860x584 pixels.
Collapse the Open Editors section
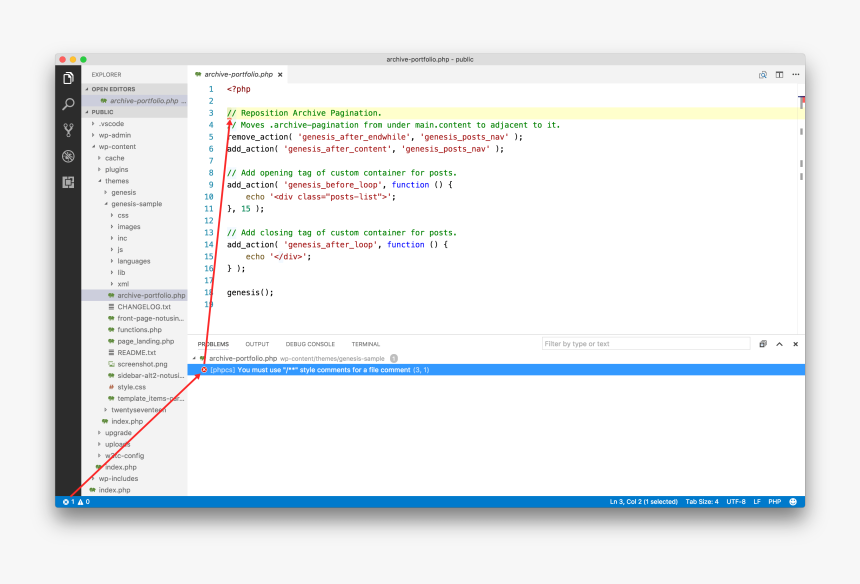134,89
